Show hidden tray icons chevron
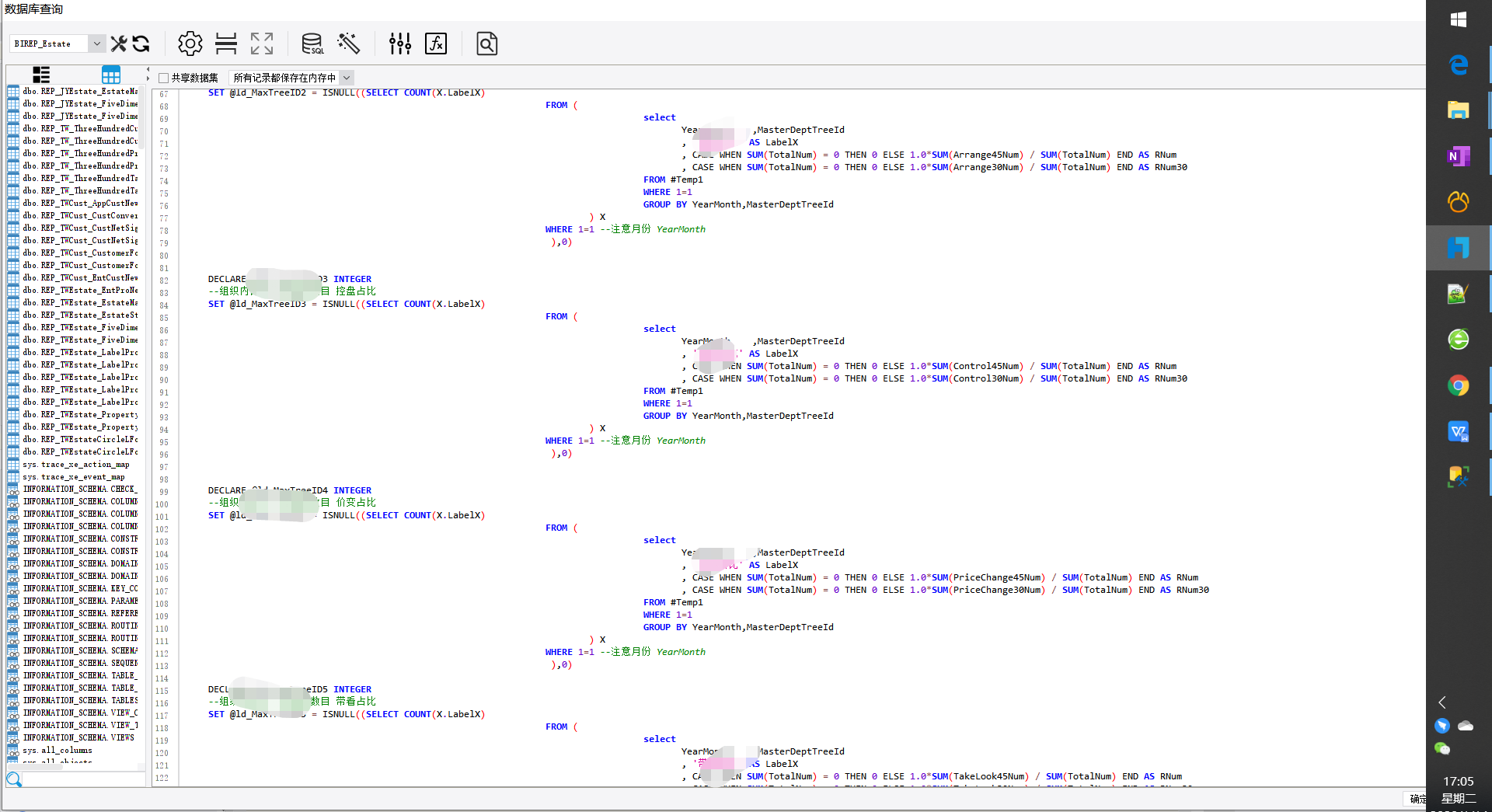The width and height of the screenshot is (1492, 812). click(1442, 702)
